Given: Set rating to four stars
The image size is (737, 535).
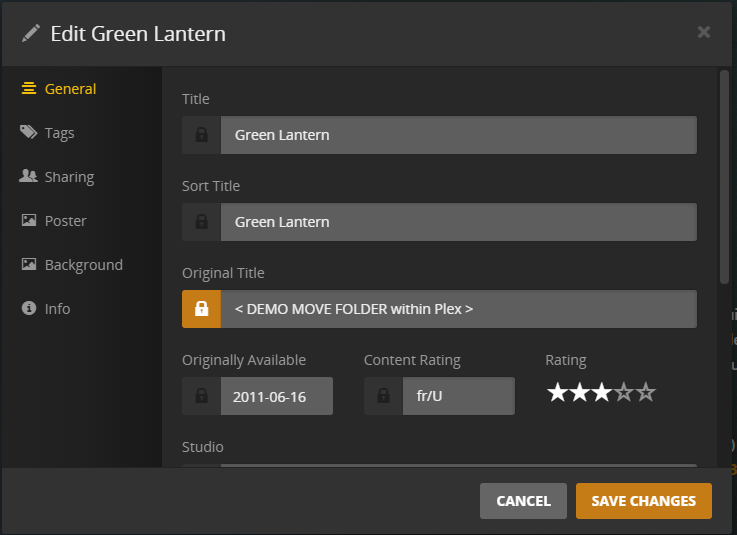Looking at the screenshot, I should [624, 392].
